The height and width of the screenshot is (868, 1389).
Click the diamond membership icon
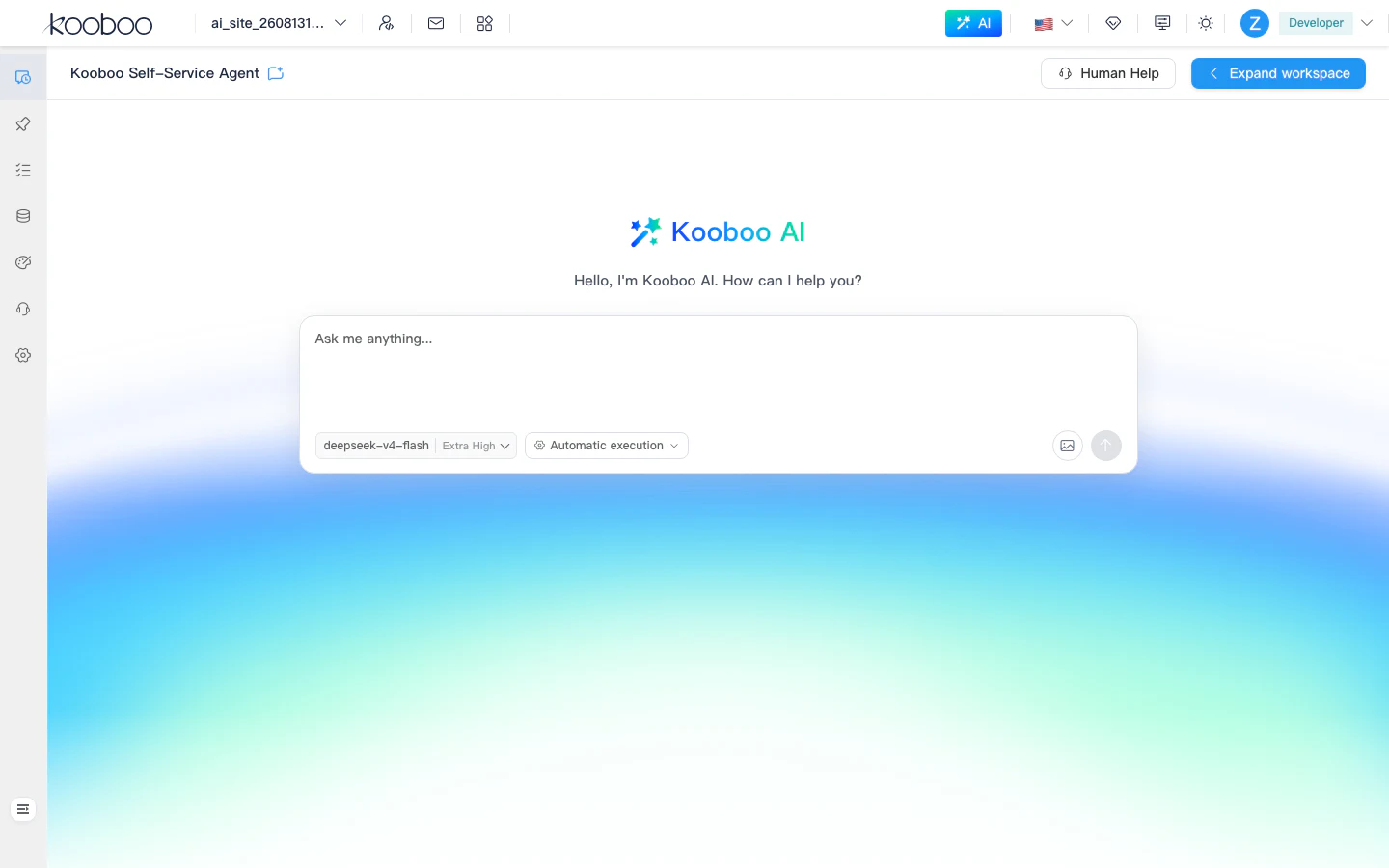pyautogui.click(x=1113, y=23)
